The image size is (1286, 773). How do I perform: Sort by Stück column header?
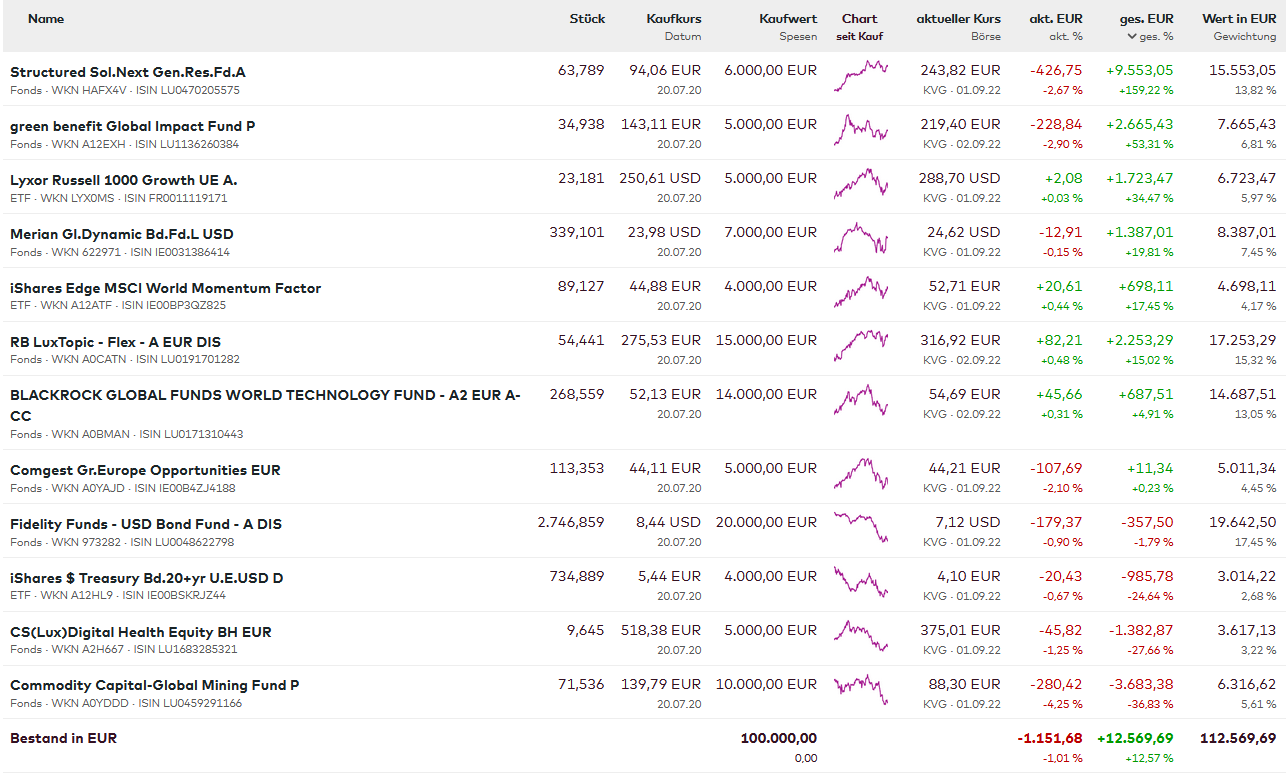pyautogui.click(x=587, y=19)
